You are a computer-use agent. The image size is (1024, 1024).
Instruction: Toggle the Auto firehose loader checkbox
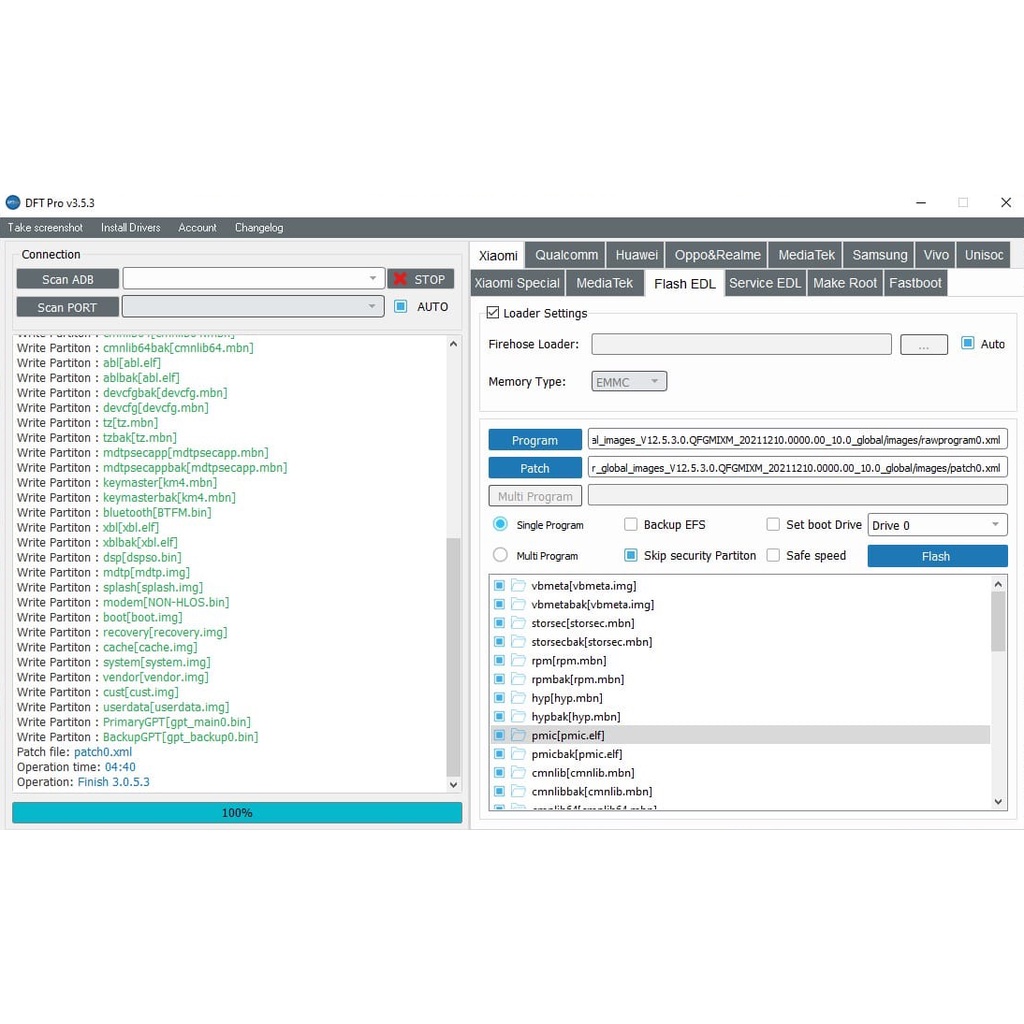(968, 343)
